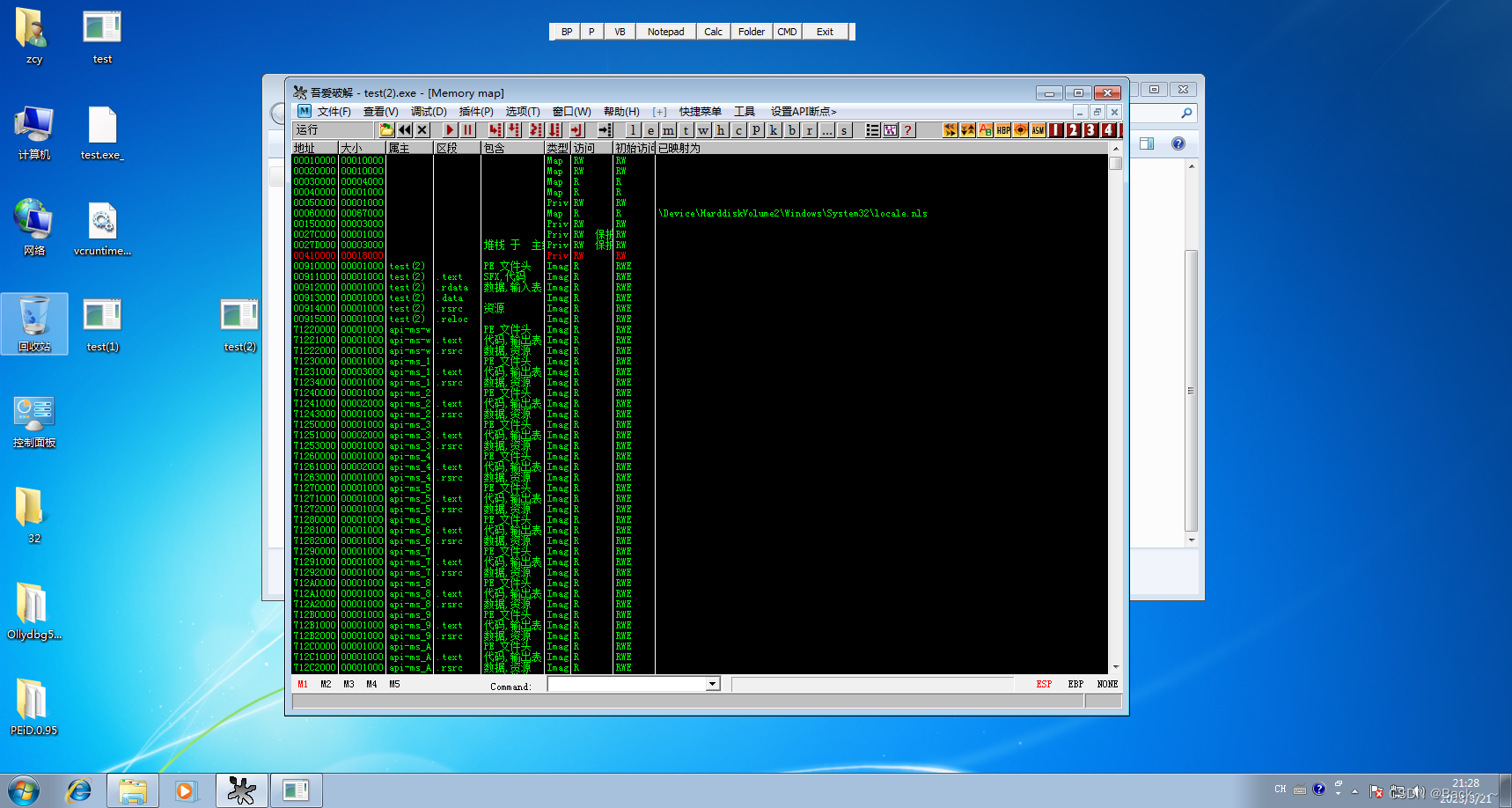Click the locale.nls mapped path text
1512x808 pixels.
click(793, 213)
